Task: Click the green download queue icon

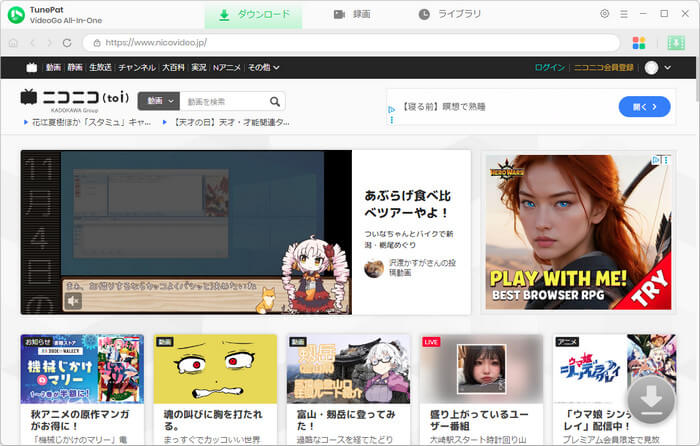Action: tap(675, 43)
